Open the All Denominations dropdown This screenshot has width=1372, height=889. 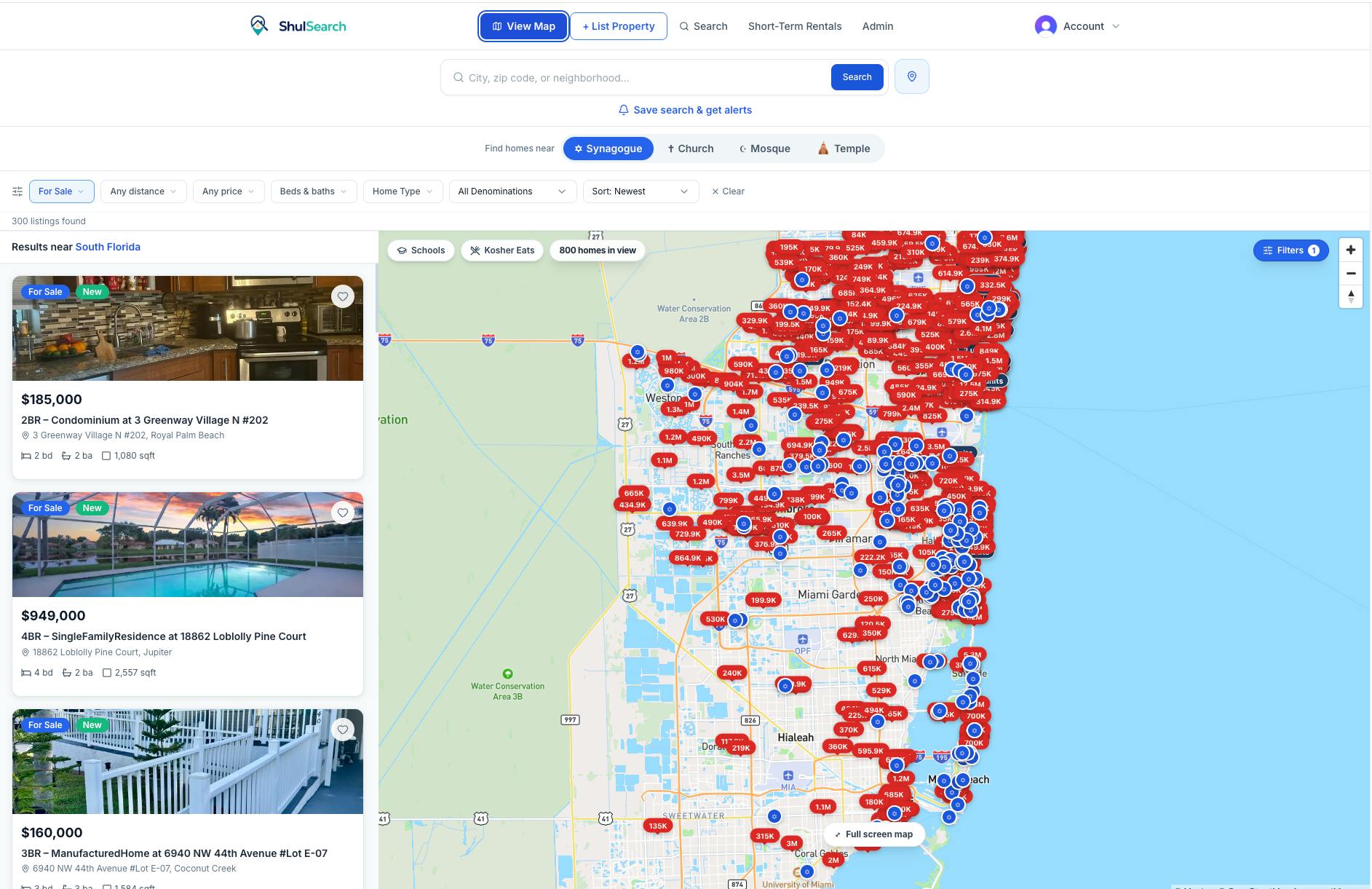coord(513,191)
